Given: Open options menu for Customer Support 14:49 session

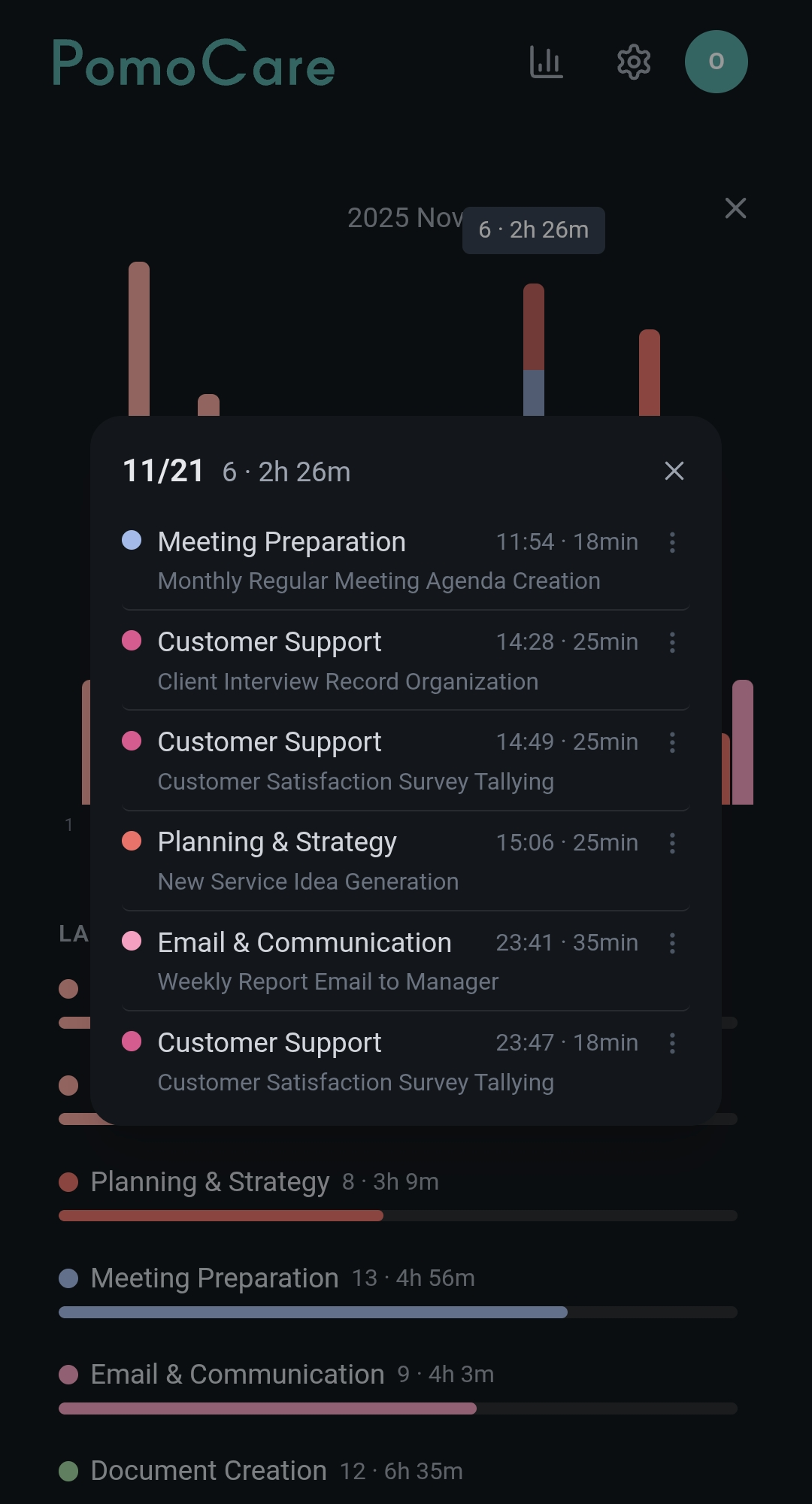Looking at the screenshot, I should (672, 742).
